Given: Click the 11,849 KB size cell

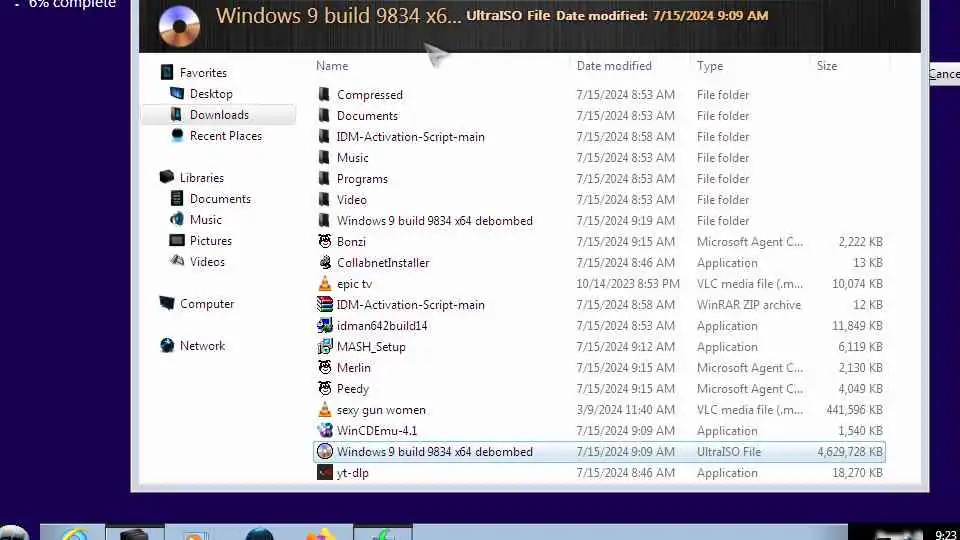Looking at the screenshot, I should click(x=857, y=326).
